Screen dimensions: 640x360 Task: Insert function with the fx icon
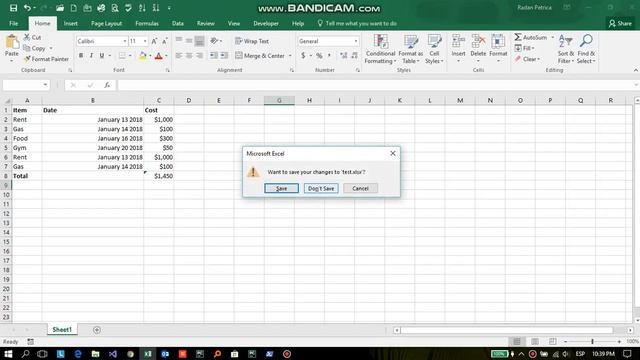[x=107, y=85]
